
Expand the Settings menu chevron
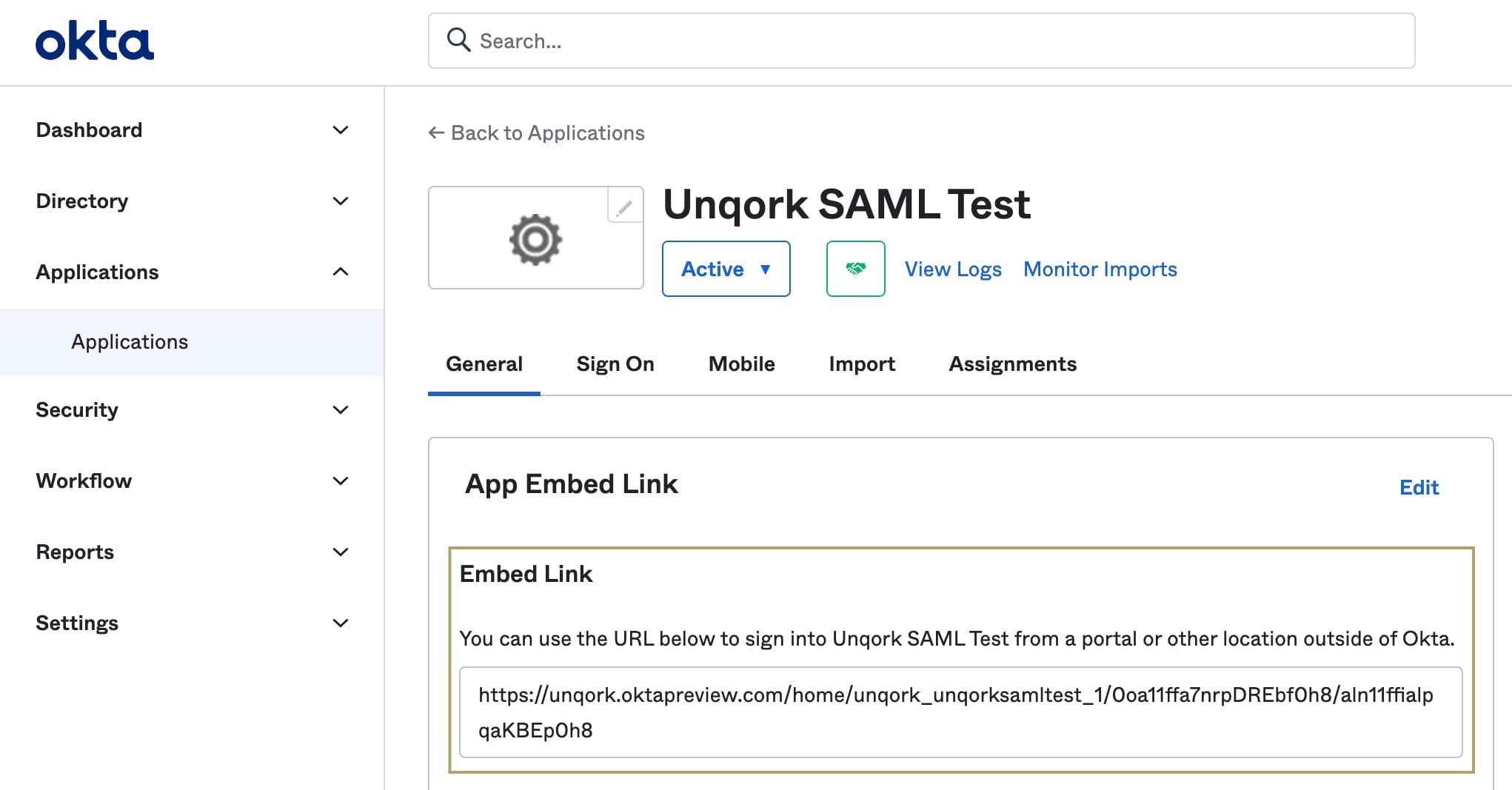[x=341, y=623]
